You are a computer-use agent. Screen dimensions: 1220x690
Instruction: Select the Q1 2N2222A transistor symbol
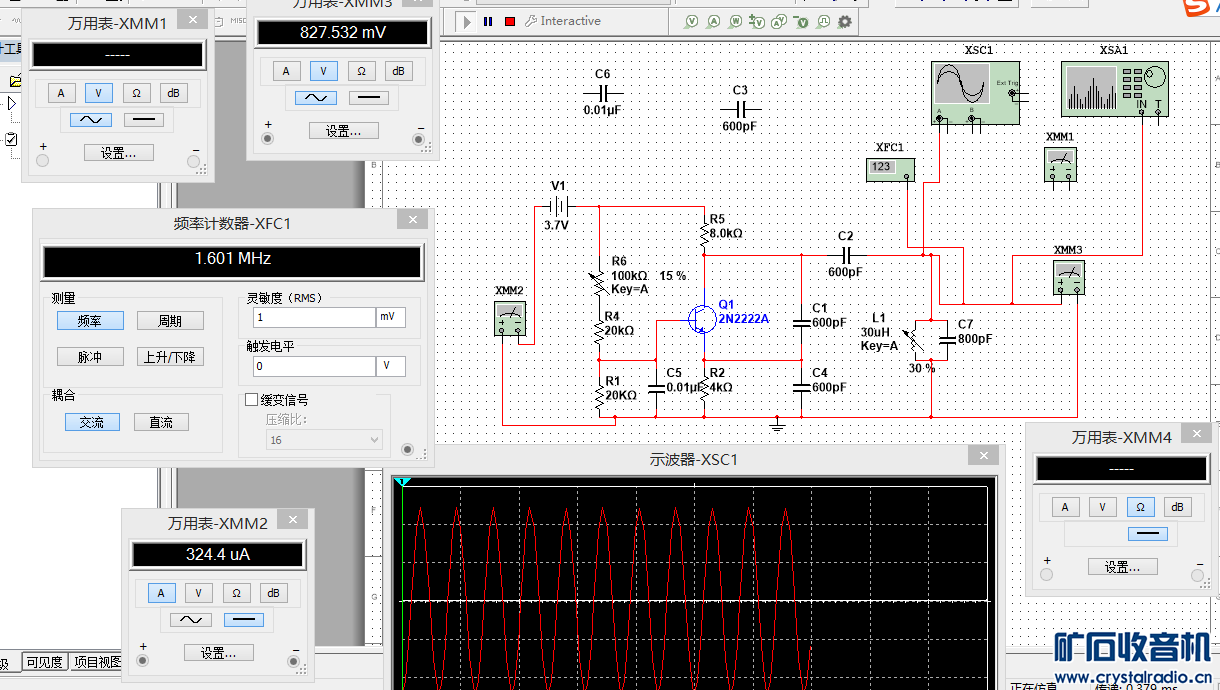click(x=701, y=319)
